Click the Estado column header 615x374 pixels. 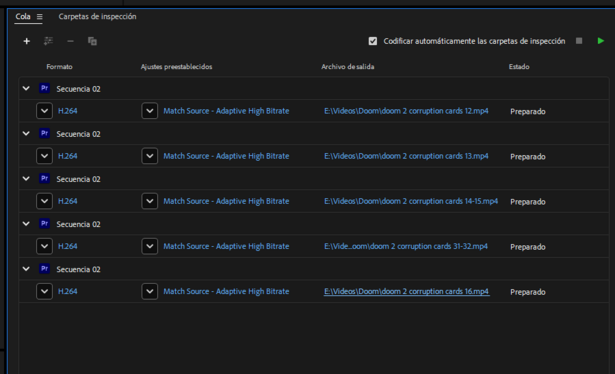coord(519,67)
